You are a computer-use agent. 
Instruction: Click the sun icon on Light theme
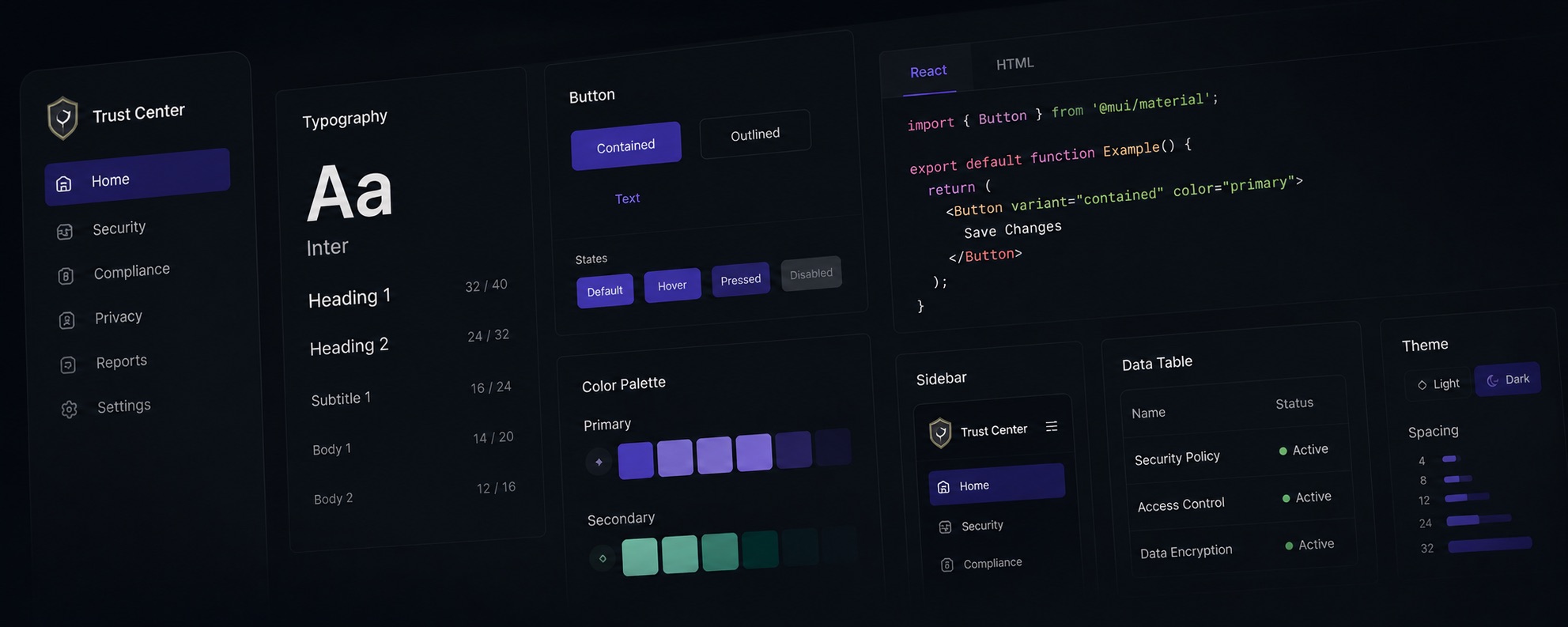coord(1422,385)
